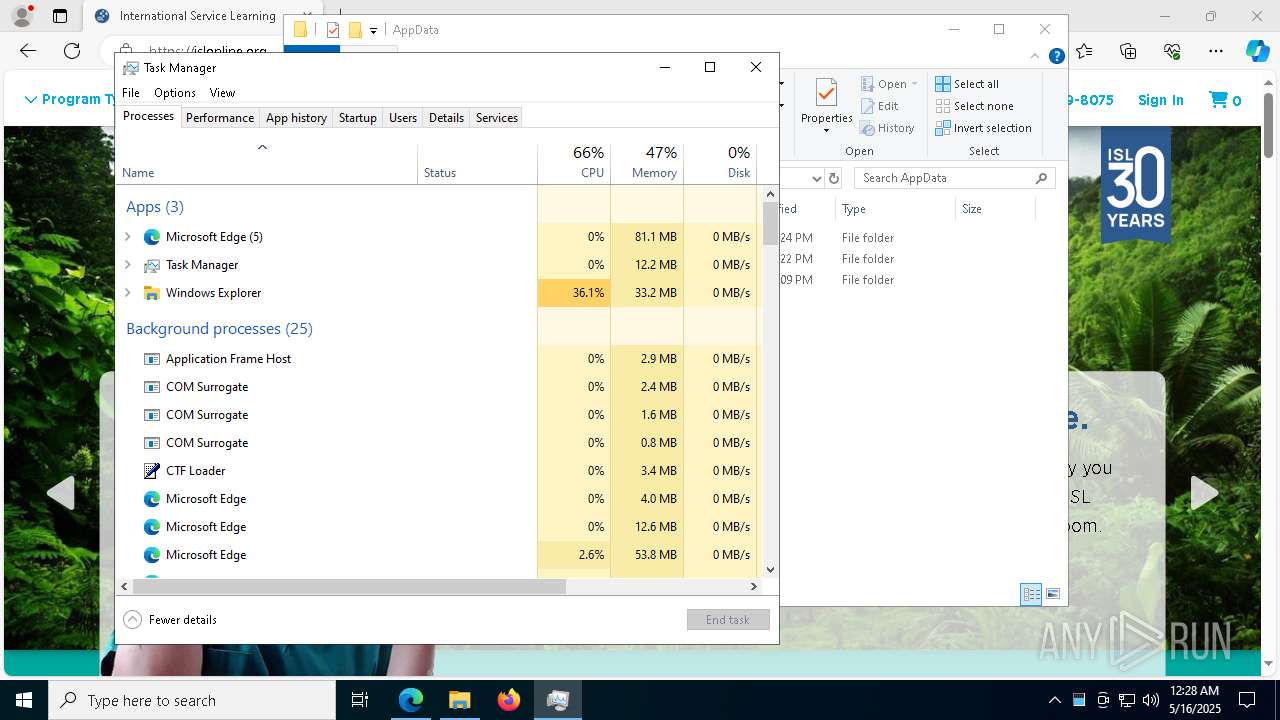Click the Task View taskbar icon
1280x720 pixels.
pos(360,700)
